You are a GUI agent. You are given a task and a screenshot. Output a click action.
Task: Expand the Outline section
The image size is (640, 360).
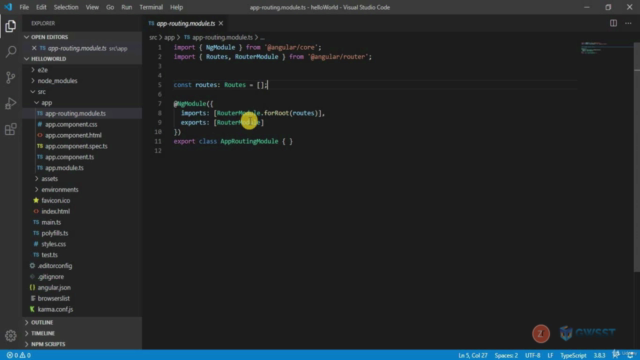pos(82,322)
